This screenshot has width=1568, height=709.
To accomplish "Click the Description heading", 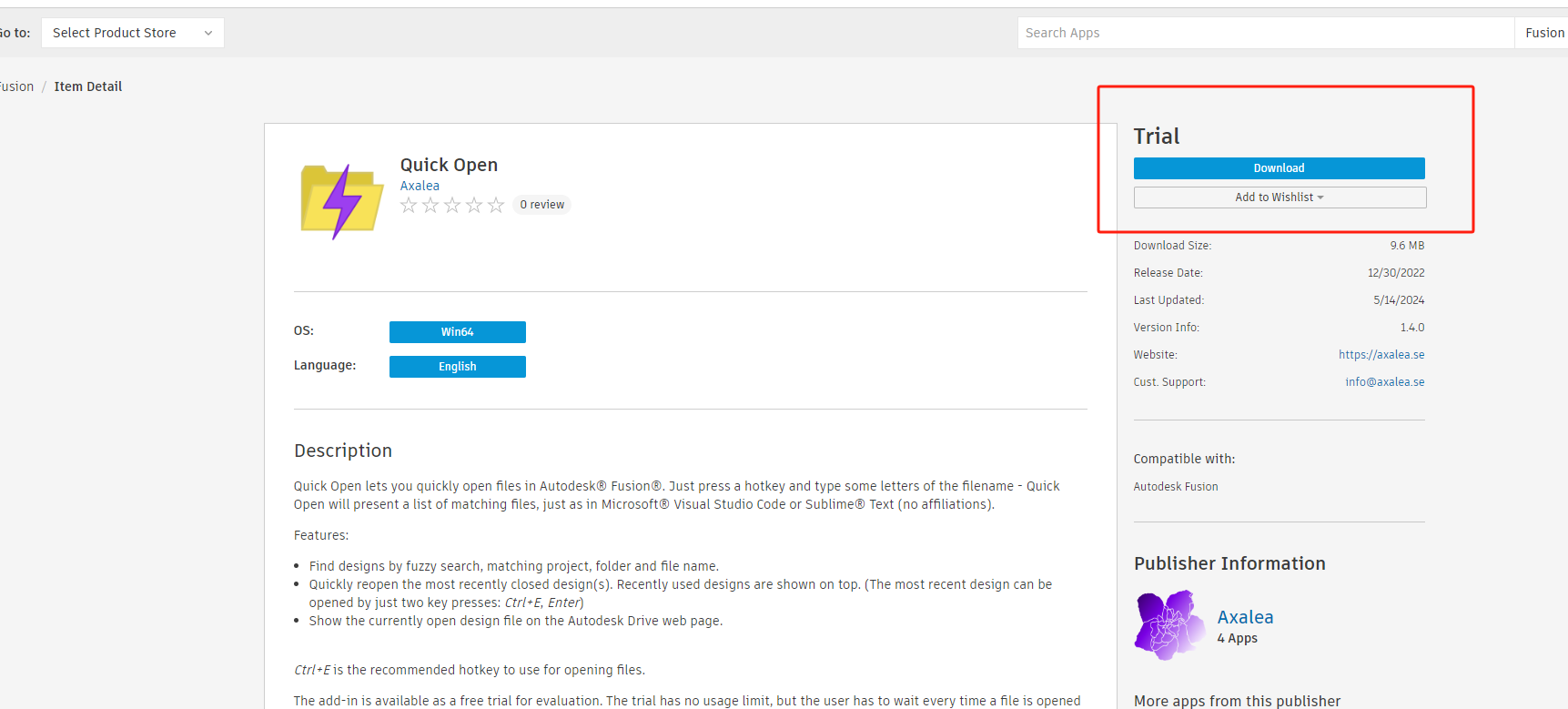I will click(x=343, y=451).
